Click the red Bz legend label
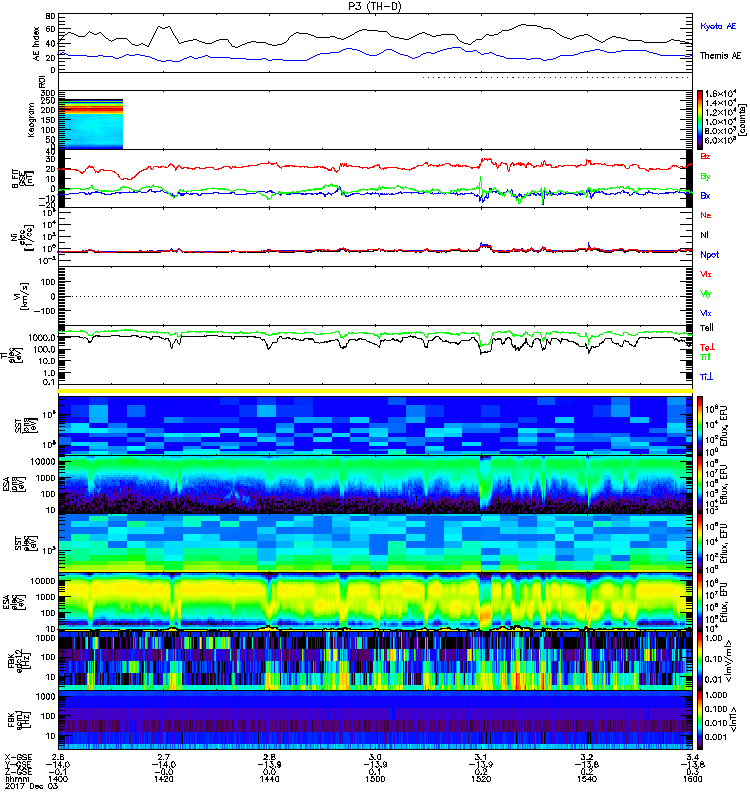This screenshot has height=800, width=750. click(705, 156)
